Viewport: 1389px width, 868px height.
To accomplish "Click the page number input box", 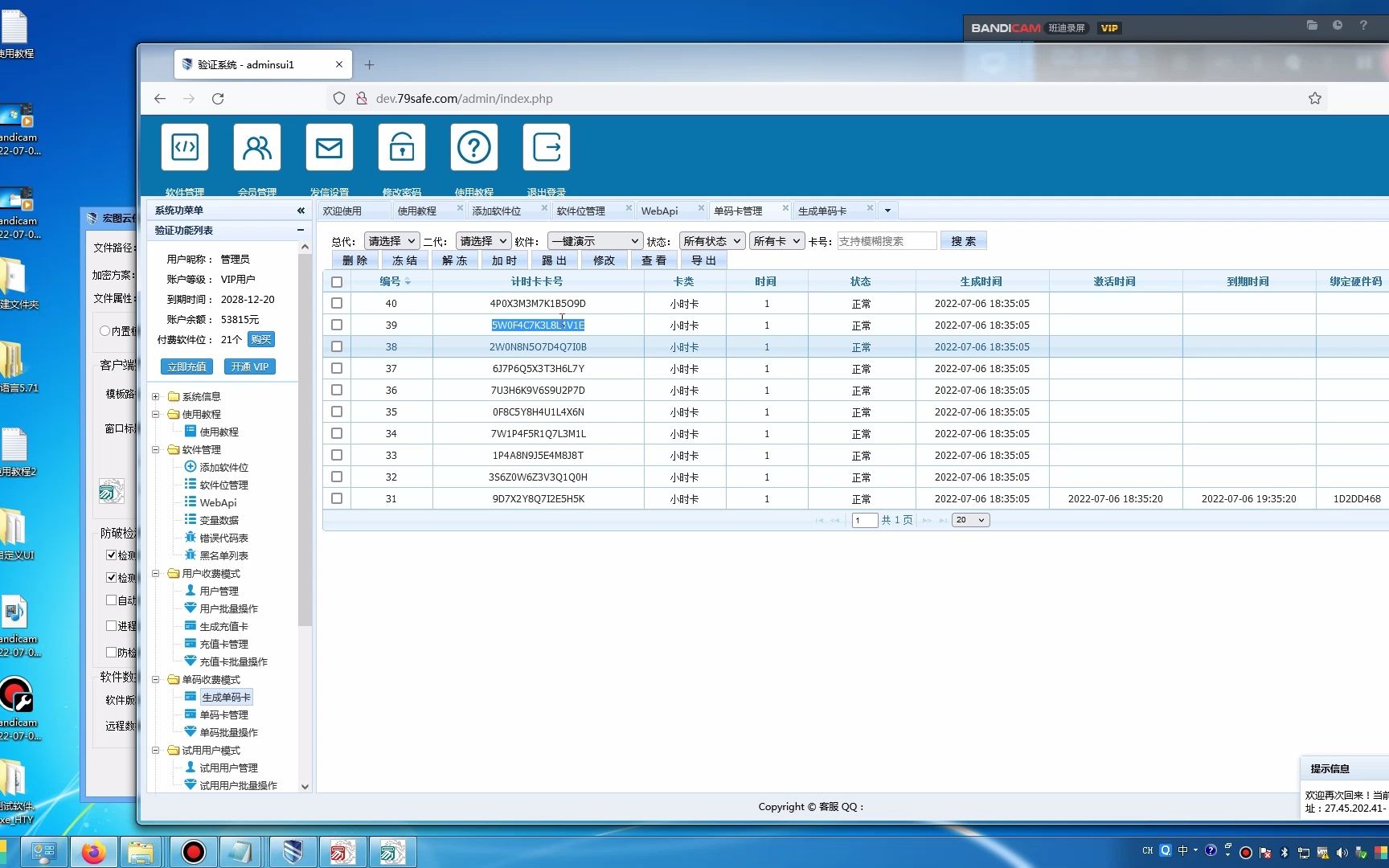I will click(864, 520).
